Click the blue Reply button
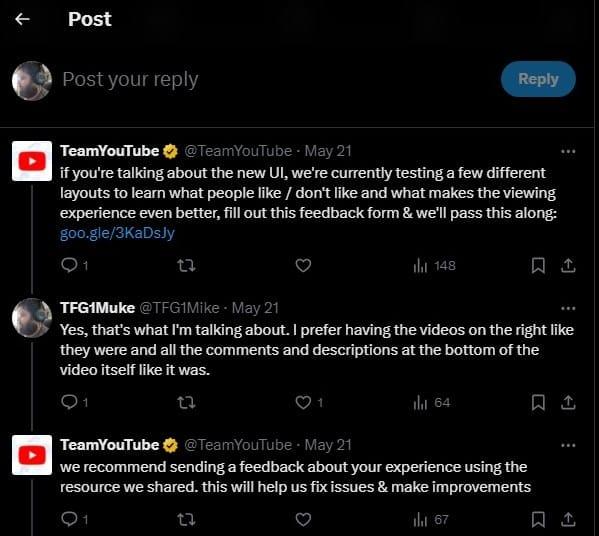 (538, 79)
